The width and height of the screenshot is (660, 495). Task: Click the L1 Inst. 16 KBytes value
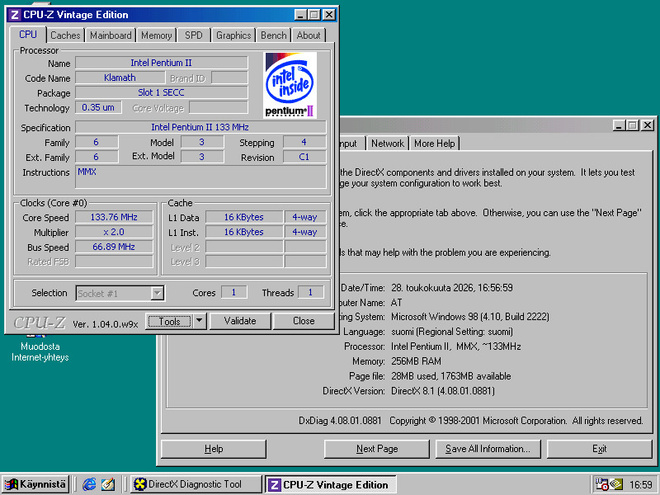pyautogui.click(x=244, y=232)
